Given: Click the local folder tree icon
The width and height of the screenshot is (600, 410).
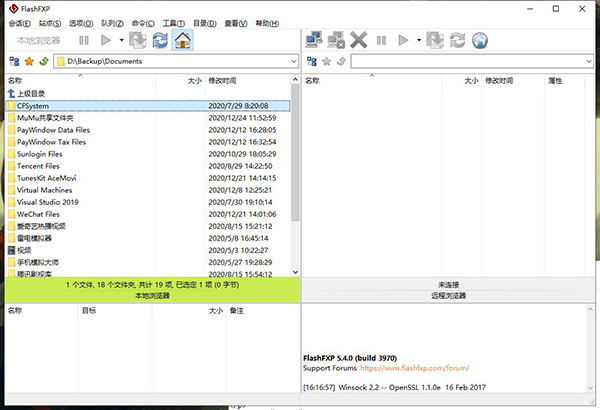Looking at the screenshot, I should tap(14, 61).
